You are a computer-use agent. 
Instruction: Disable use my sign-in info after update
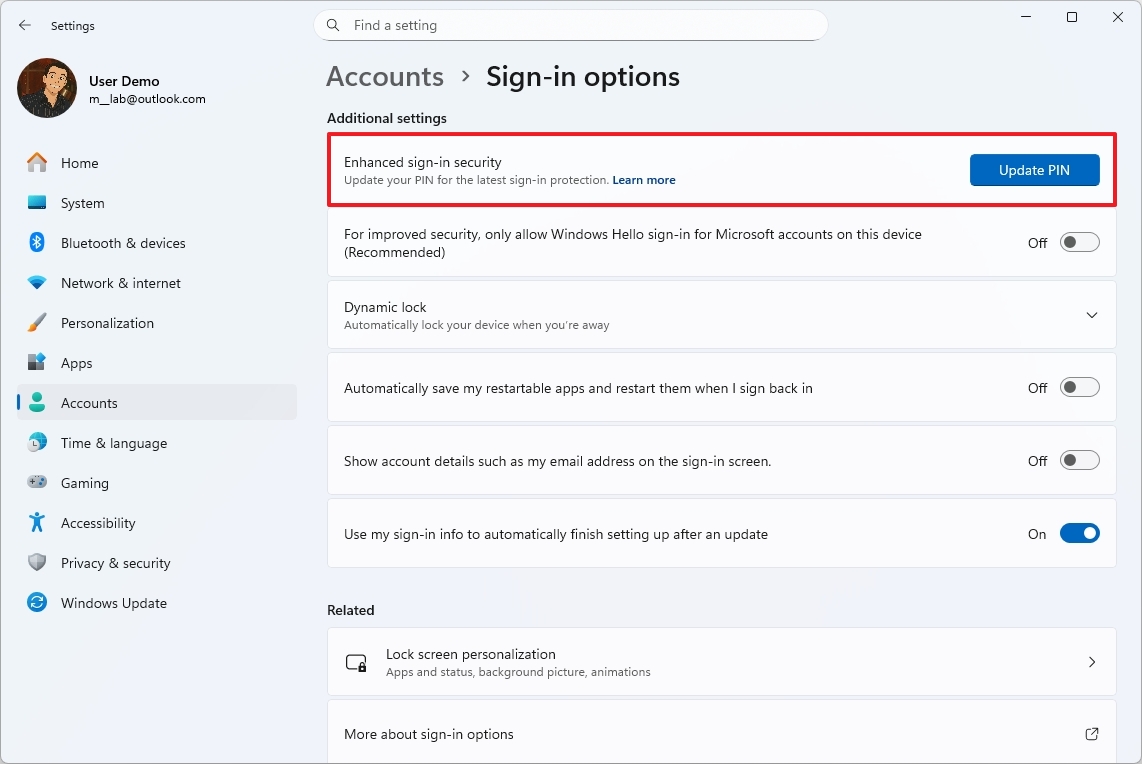coord(1079,533)
